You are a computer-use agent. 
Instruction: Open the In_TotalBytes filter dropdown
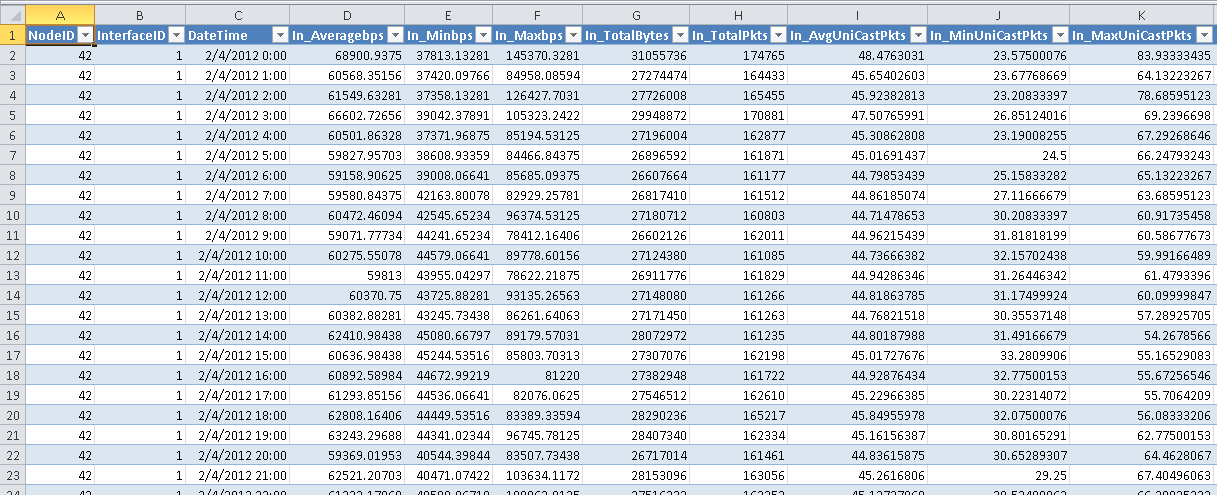pos(678,35)
